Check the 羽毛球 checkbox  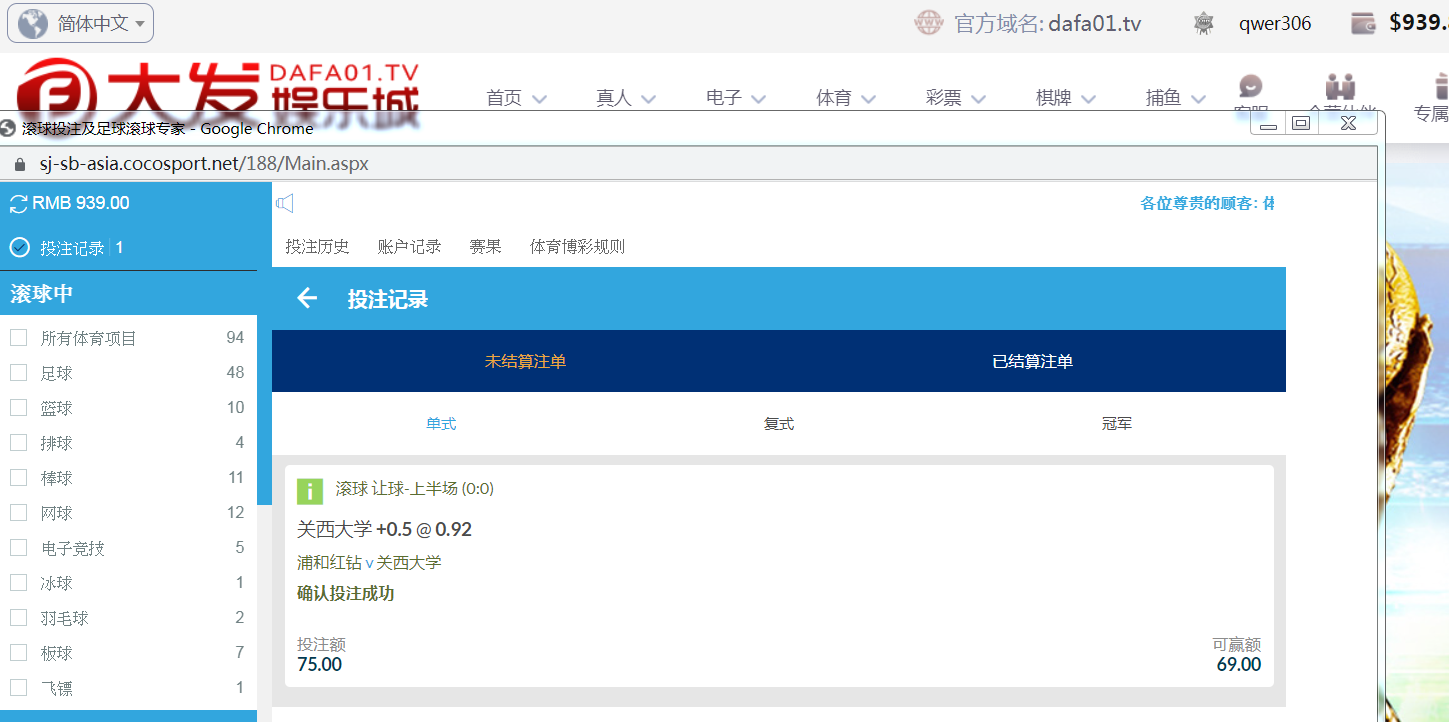pyautogui.click(x=18, y=618)
